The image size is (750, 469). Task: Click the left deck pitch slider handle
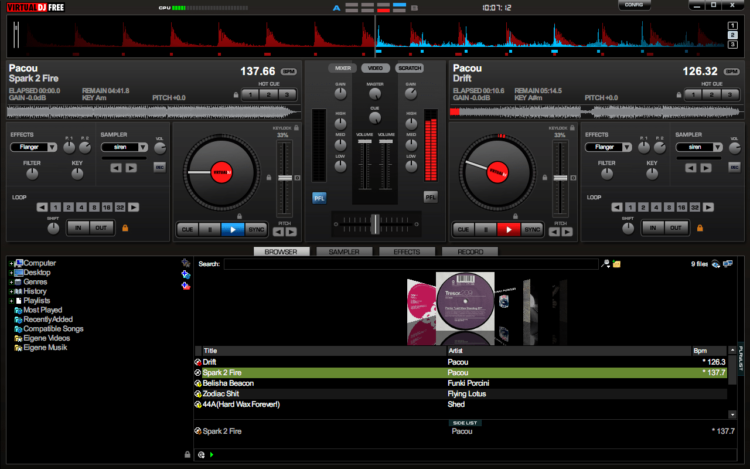pyautogui.click(x=285, y=178)
